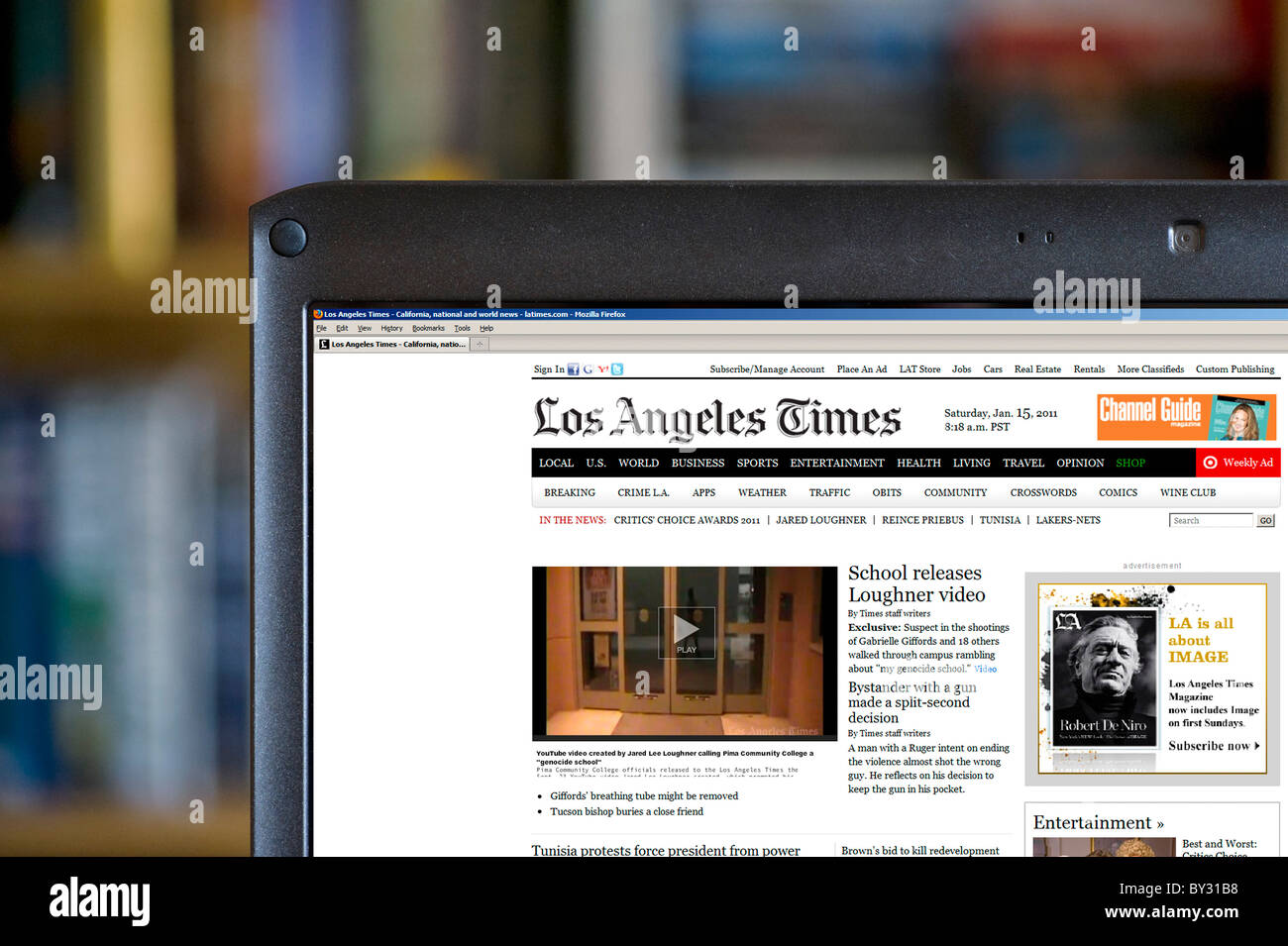This screenshot has height=946, width=1288.
Task: Open a new tab with plus button
Action: click(x=480, y=345)
